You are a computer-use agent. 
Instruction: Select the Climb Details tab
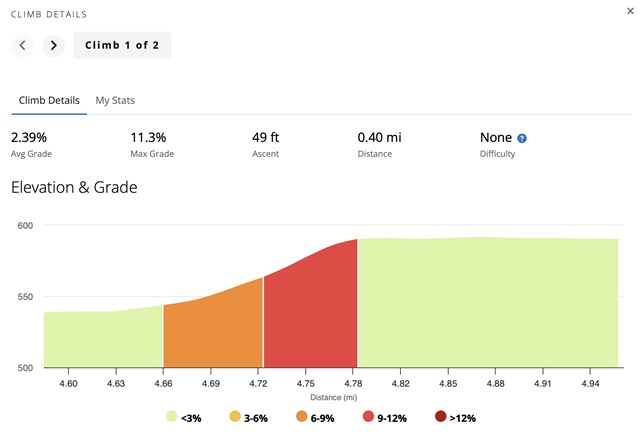pyautogui.click(x=47, y=101)
